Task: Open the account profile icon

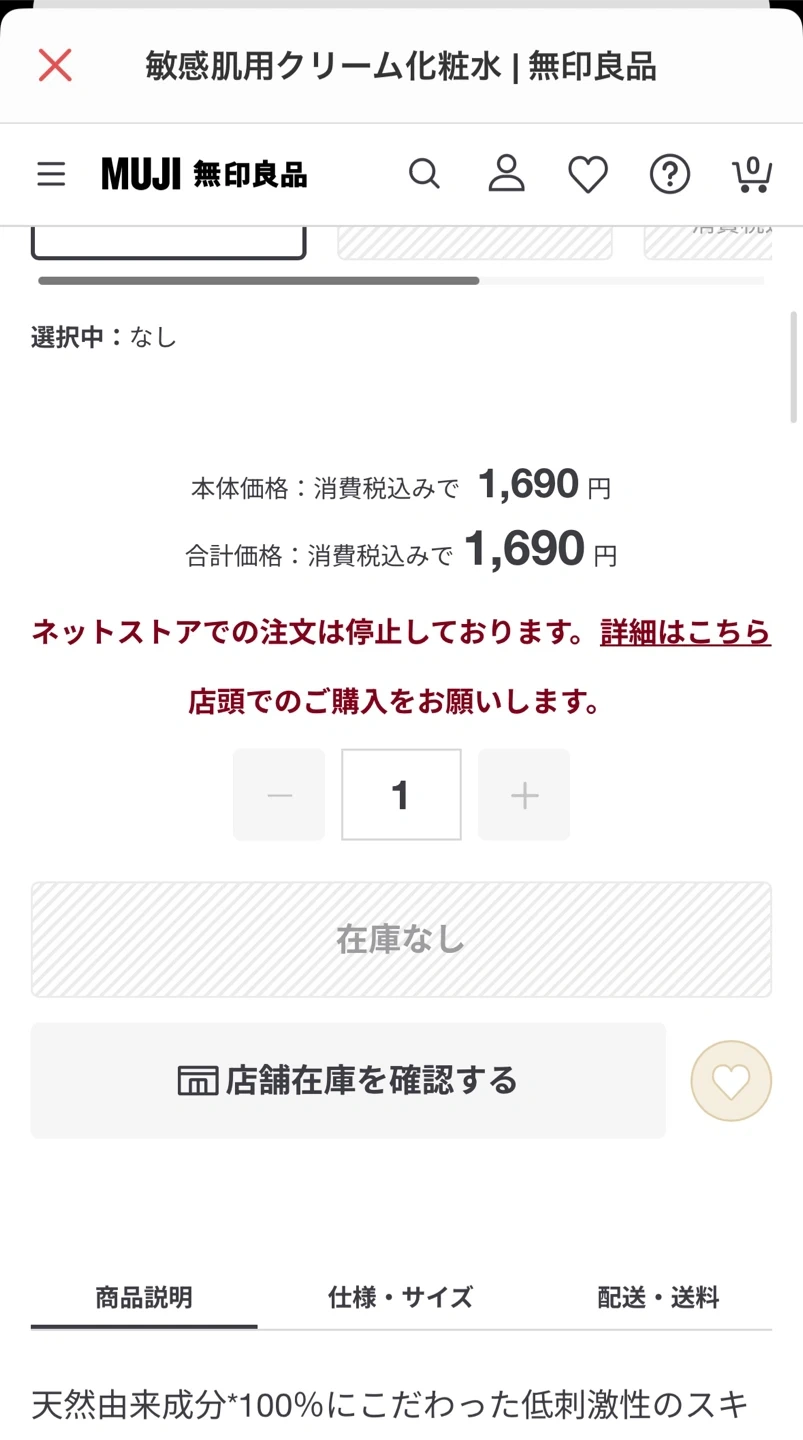Action: (506, 174)
